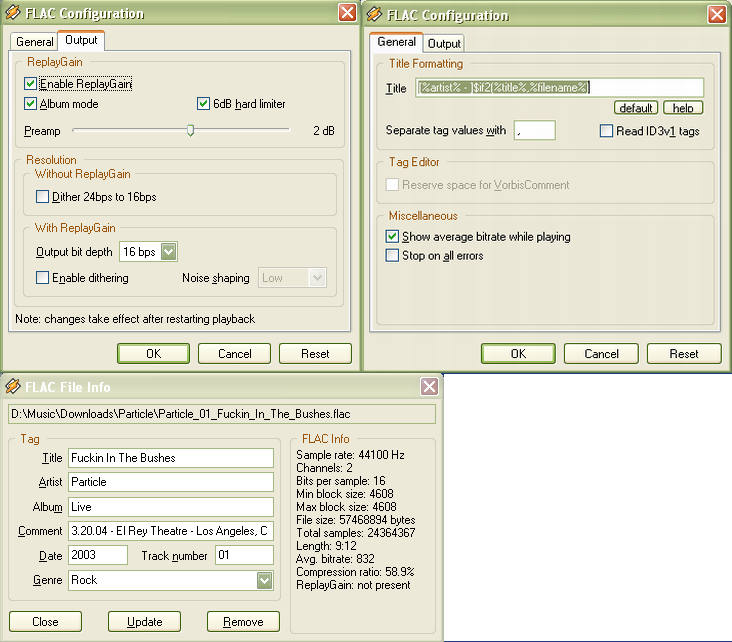Toggle the 6dB hard limiter checkbox
The image size is (732, 642).
pos(203,103)
